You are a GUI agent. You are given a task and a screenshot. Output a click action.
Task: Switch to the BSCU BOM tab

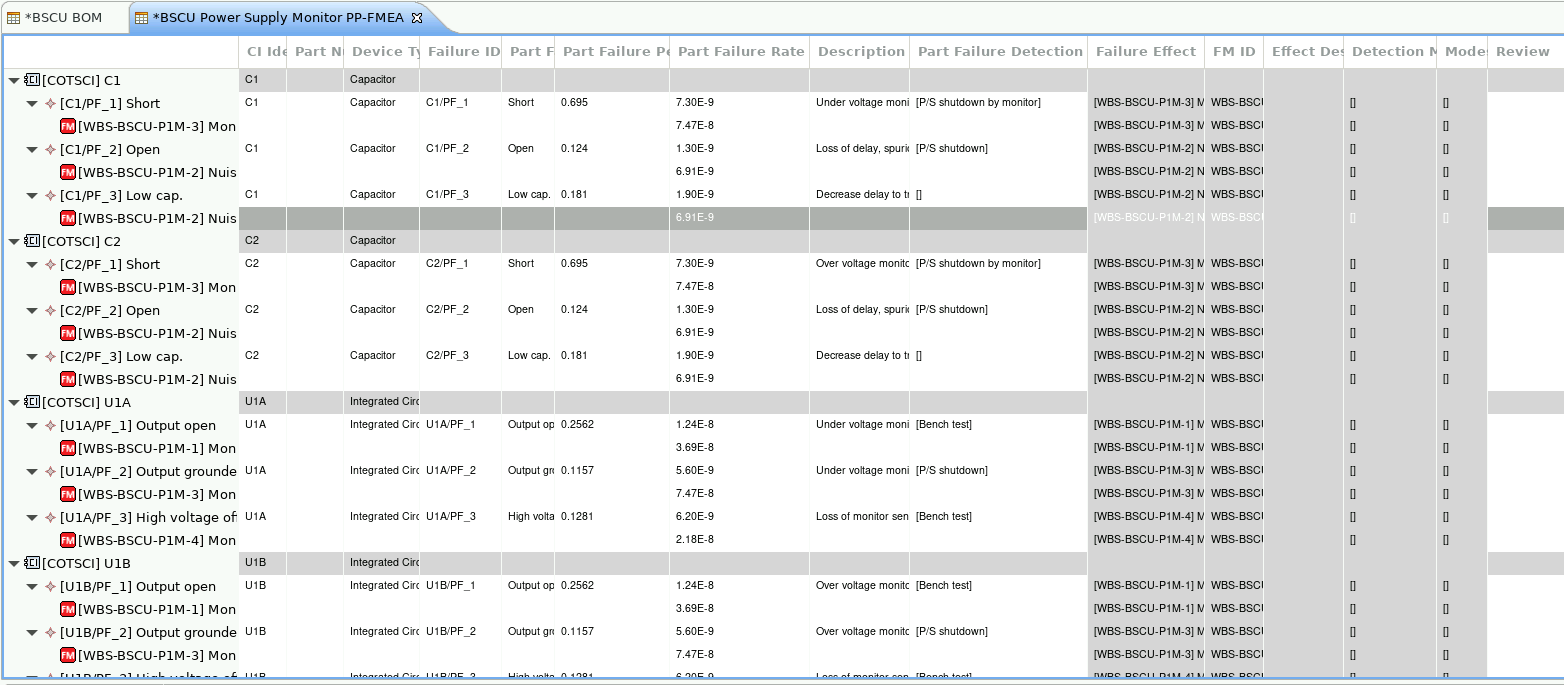(61, 18)
